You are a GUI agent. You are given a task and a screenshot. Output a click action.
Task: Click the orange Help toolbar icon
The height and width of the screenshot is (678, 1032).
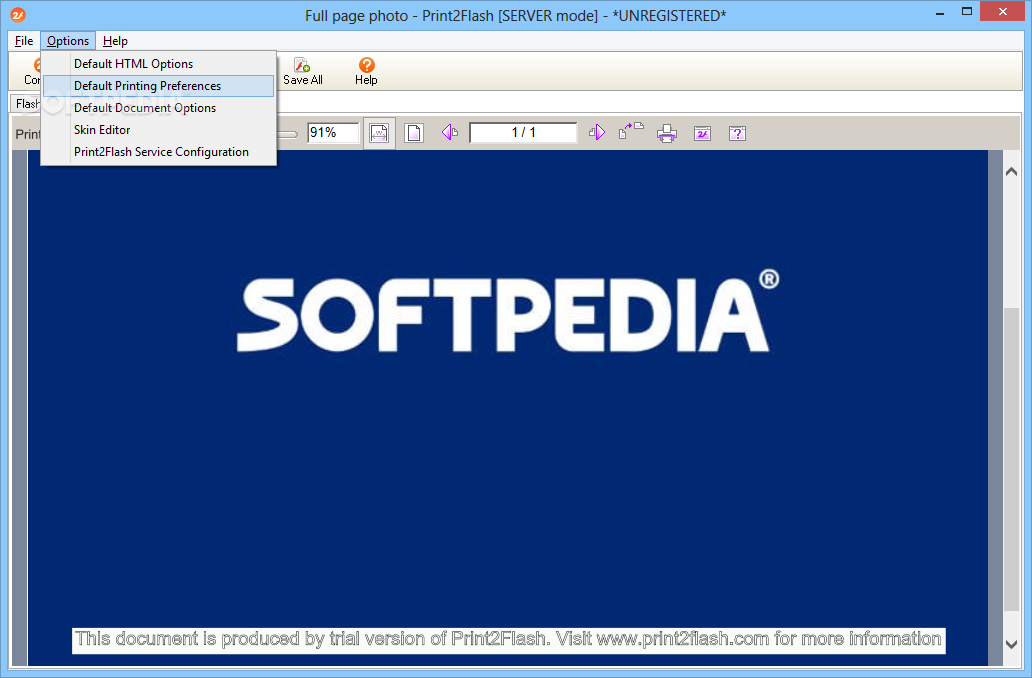coord(366,71)
